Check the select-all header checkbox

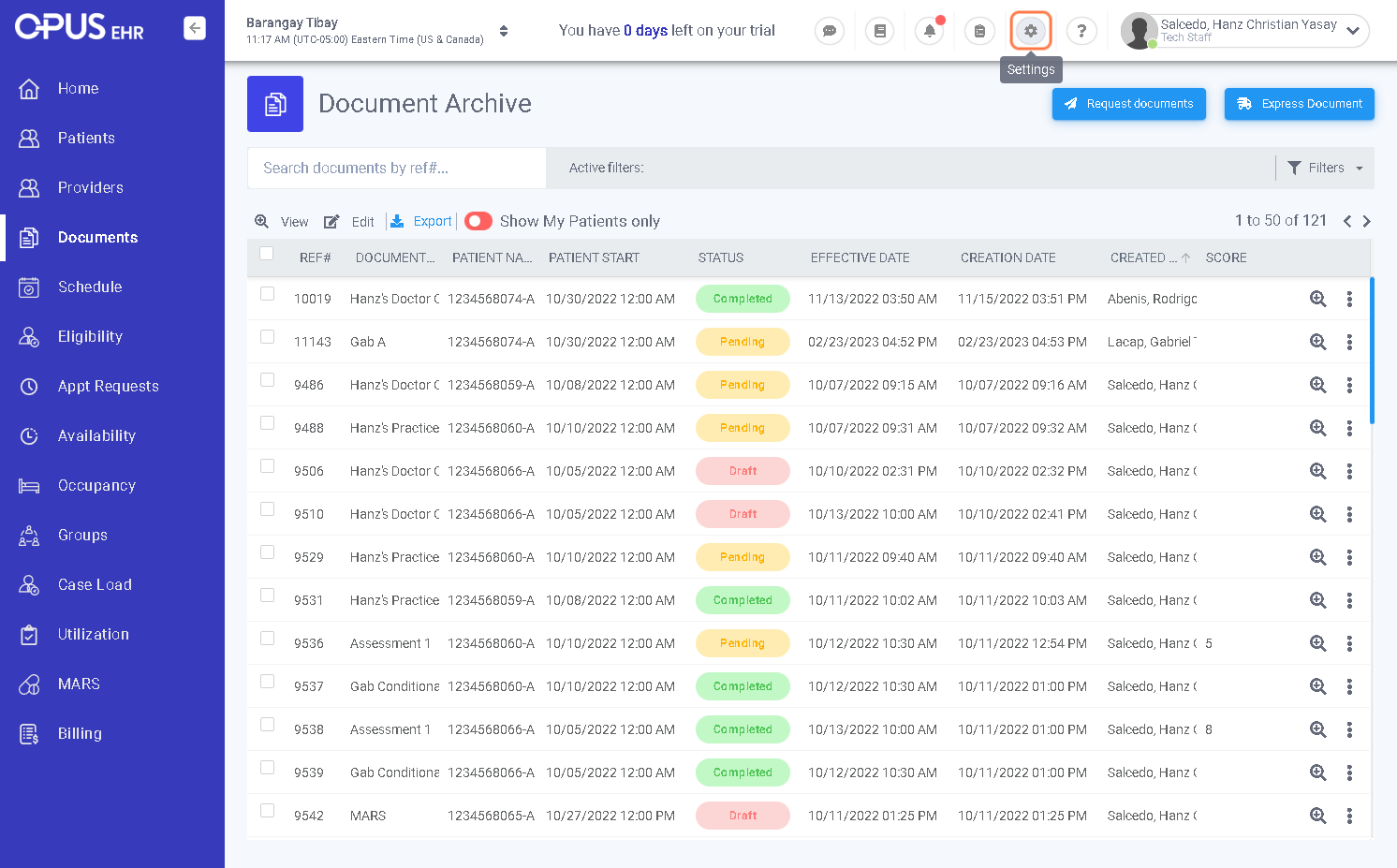pyautogui.click(x=267, y=254)
